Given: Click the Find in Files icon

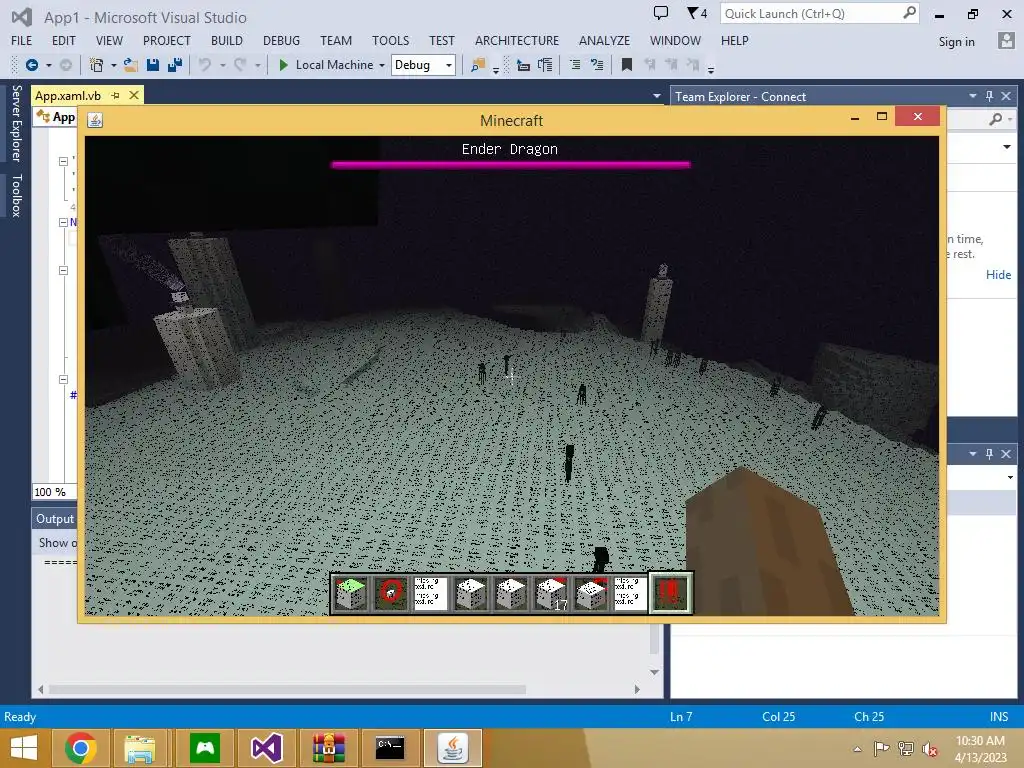Looking at the screenshot, I should [478, 65].
